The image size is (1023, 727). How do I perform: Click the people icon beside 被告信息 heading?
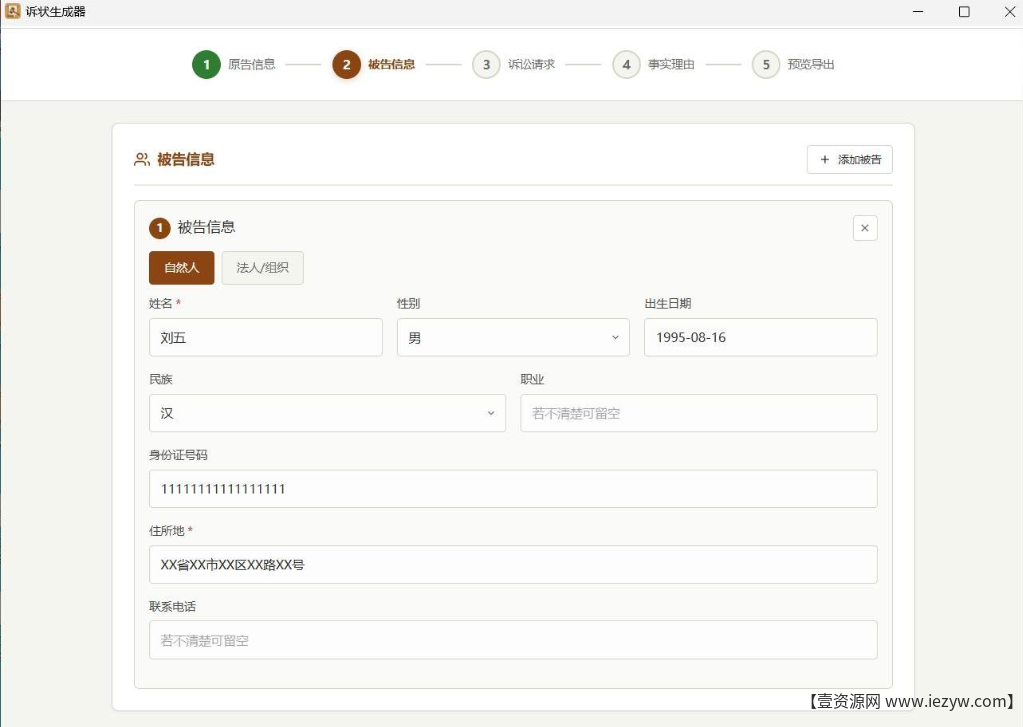pyautogui.click(x=140, y=159)
